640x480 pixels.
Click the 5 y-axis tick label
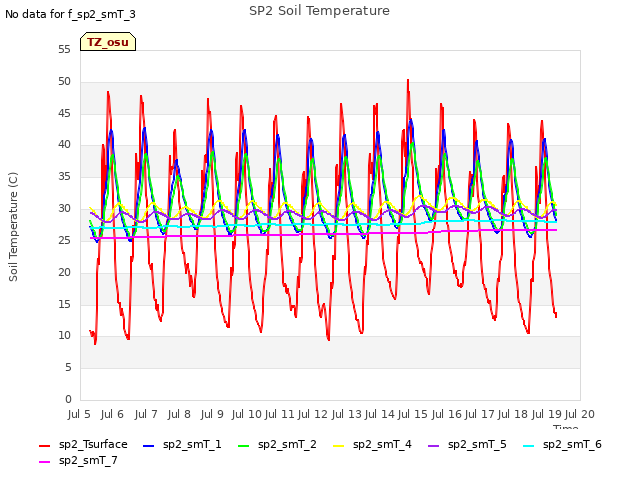click(68, 368)
